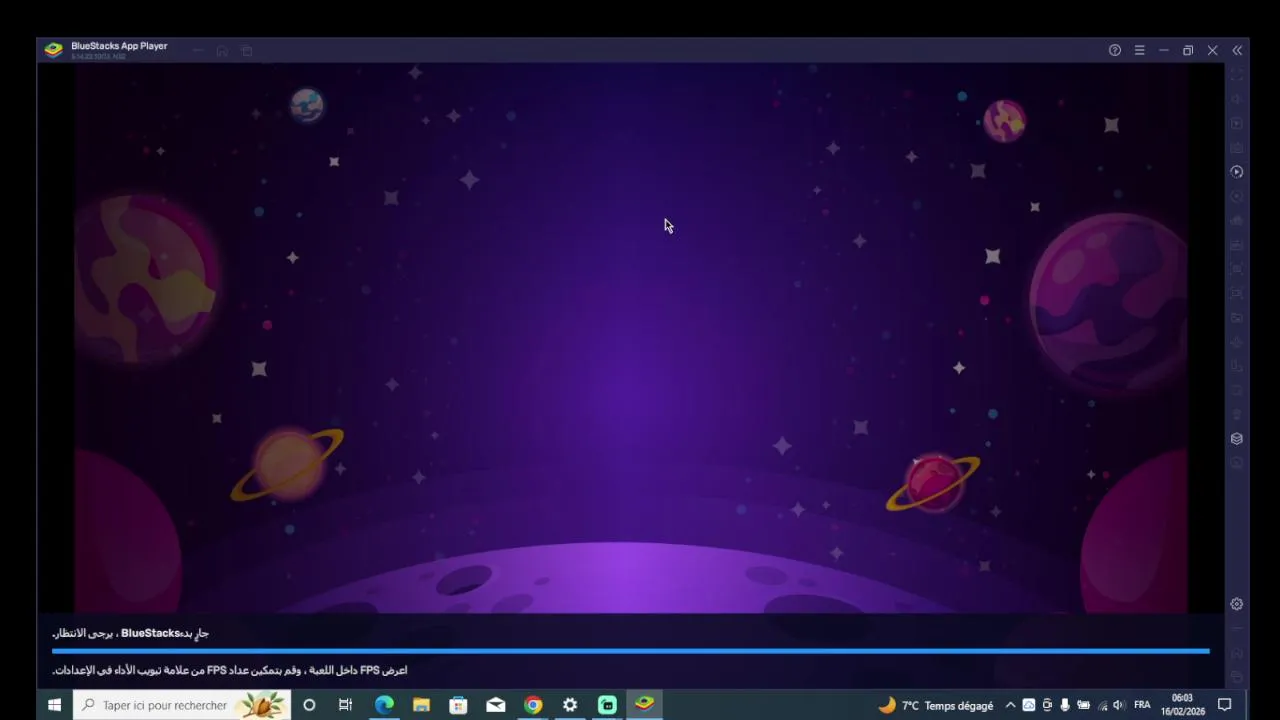The image size is (1280, 720).
Task: Open the BlueStacks hamburger menu
Action: 1139,50
